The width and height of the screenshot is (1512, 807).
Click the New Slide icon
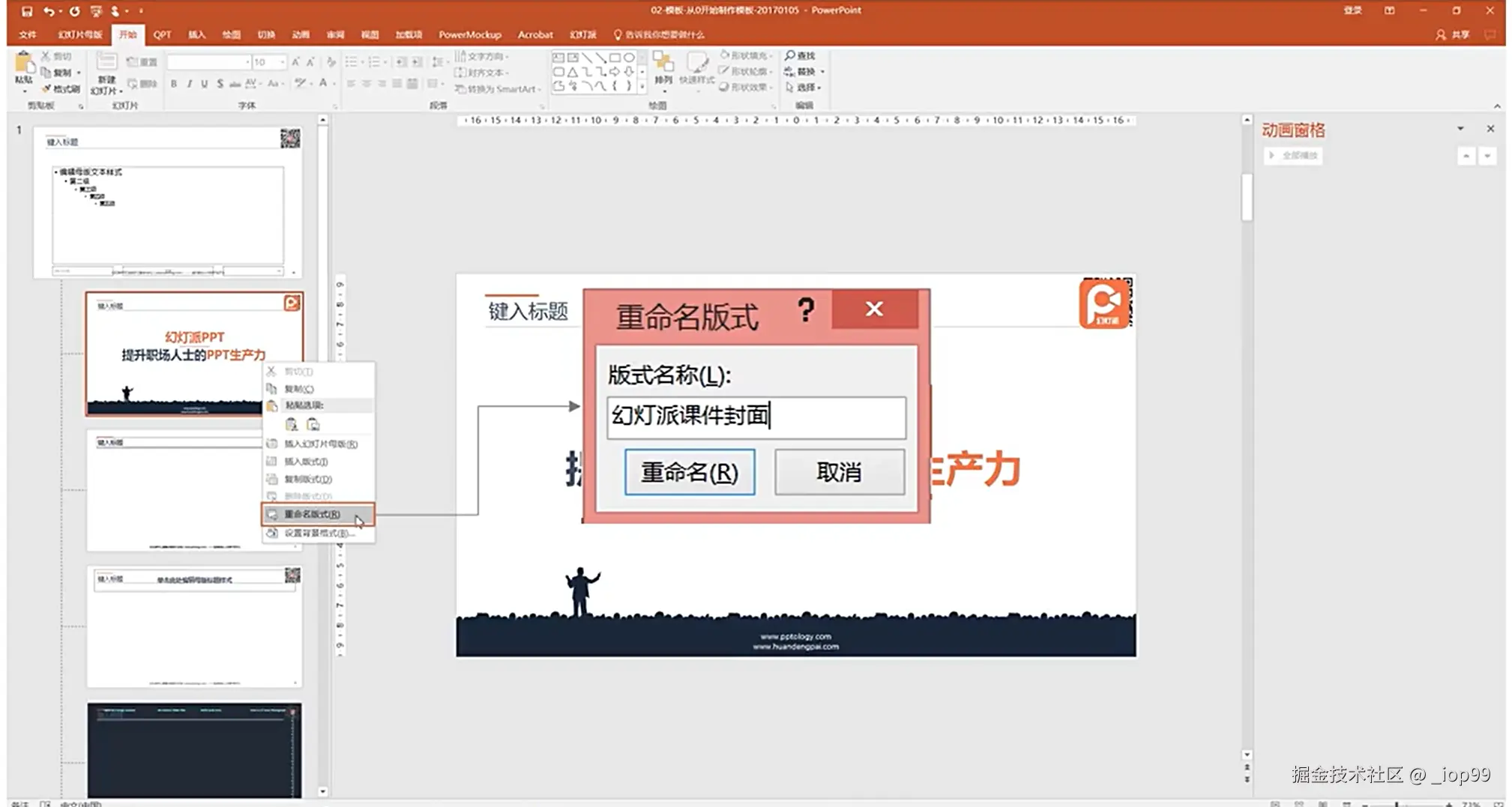(106, 62)
